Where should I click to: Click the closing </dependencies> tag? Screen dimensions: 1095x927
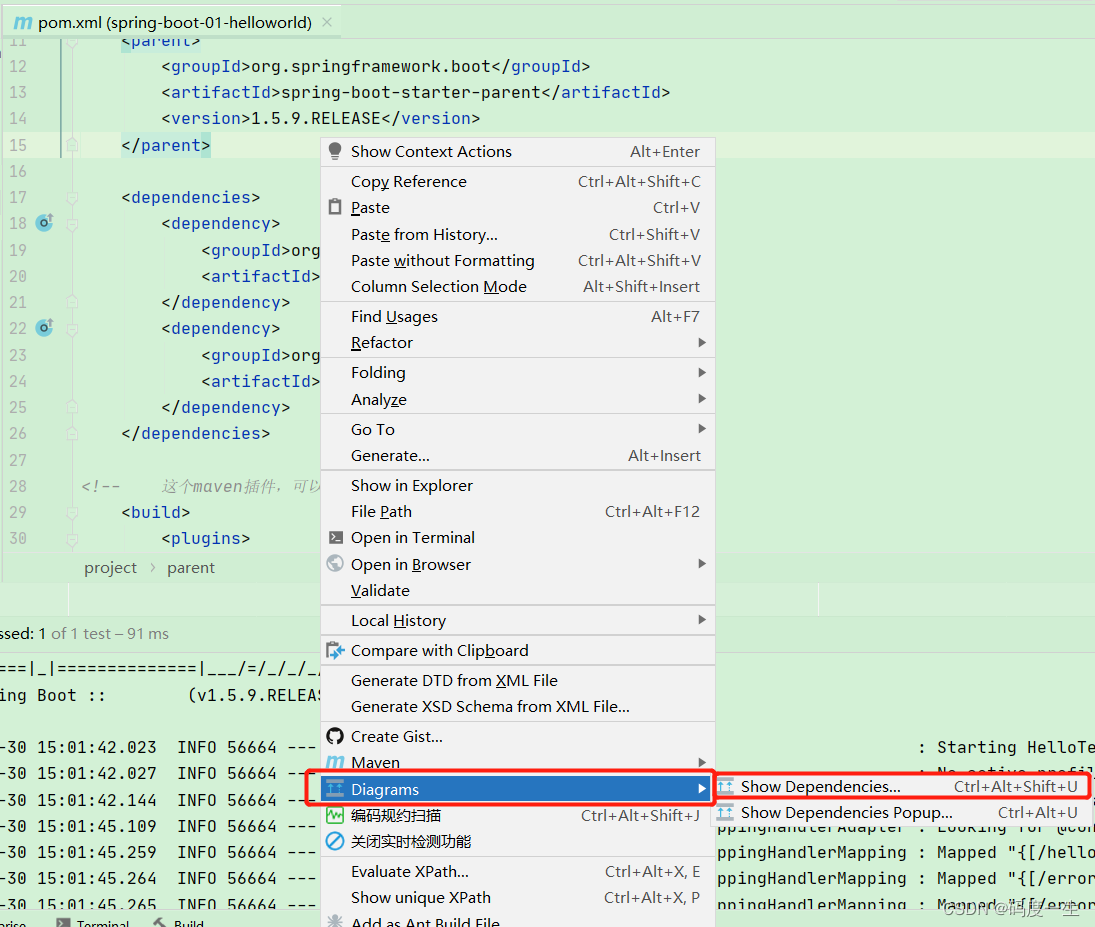[x=196, y=433]
